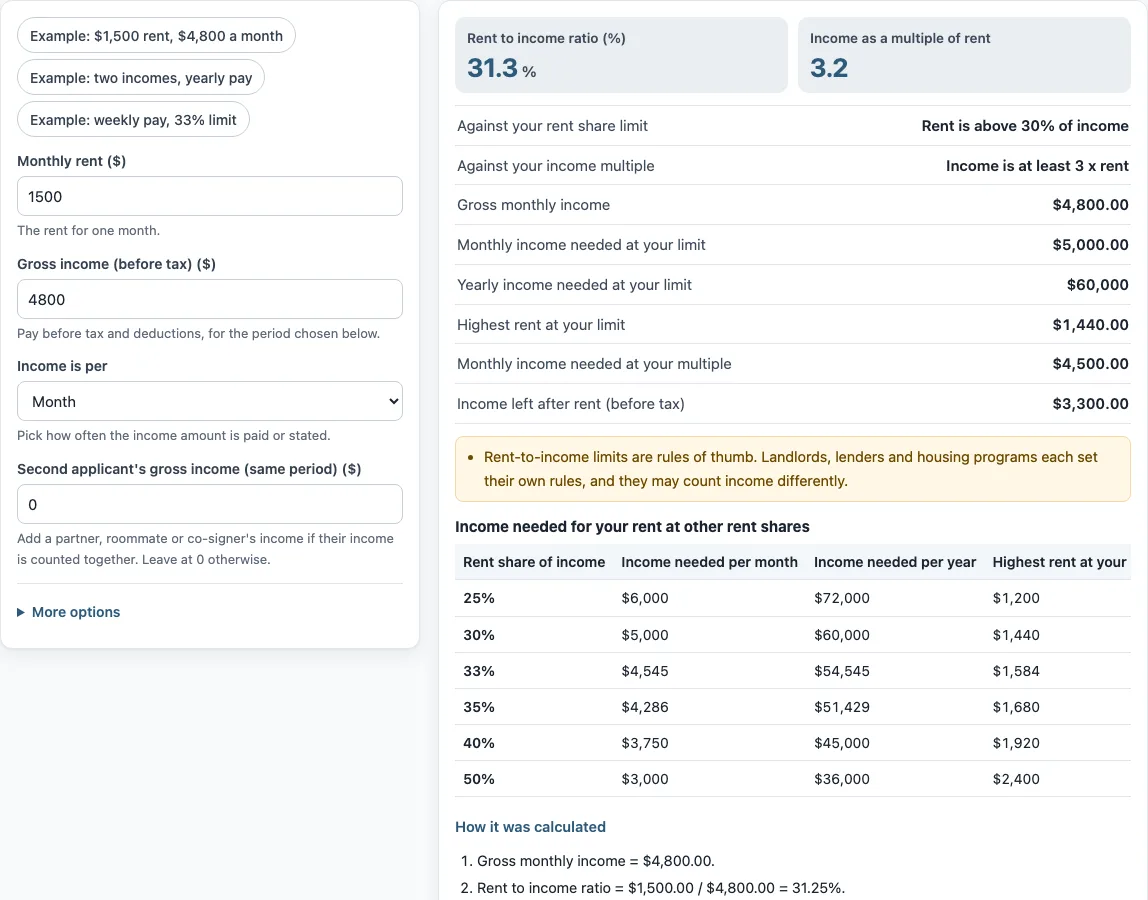
Task: Select the Income as a multiple of rent card
Action: click(964, 55)
